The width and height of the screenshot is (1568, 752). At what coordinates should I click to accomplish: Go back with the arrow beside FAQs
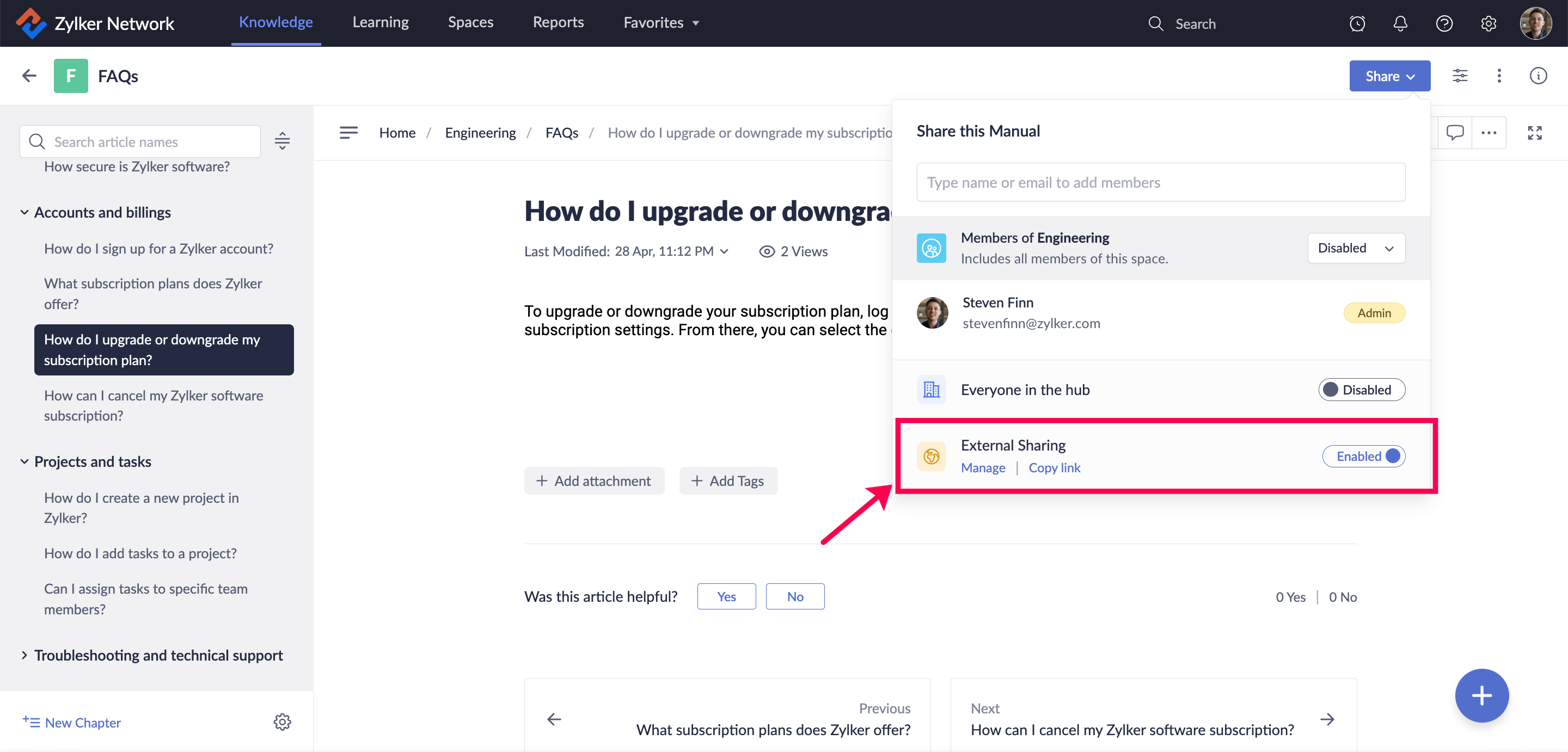29,76
